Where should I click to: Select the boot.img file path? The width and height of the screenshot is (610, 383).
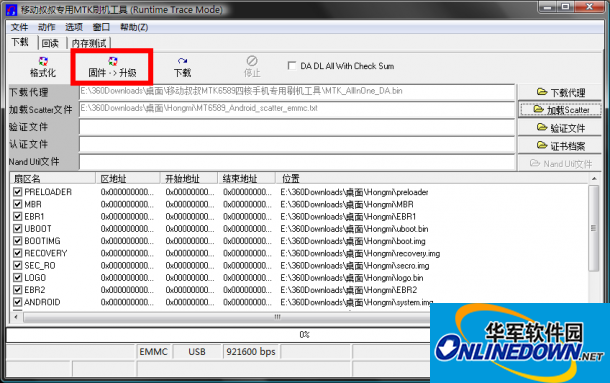tap(353, 241)
